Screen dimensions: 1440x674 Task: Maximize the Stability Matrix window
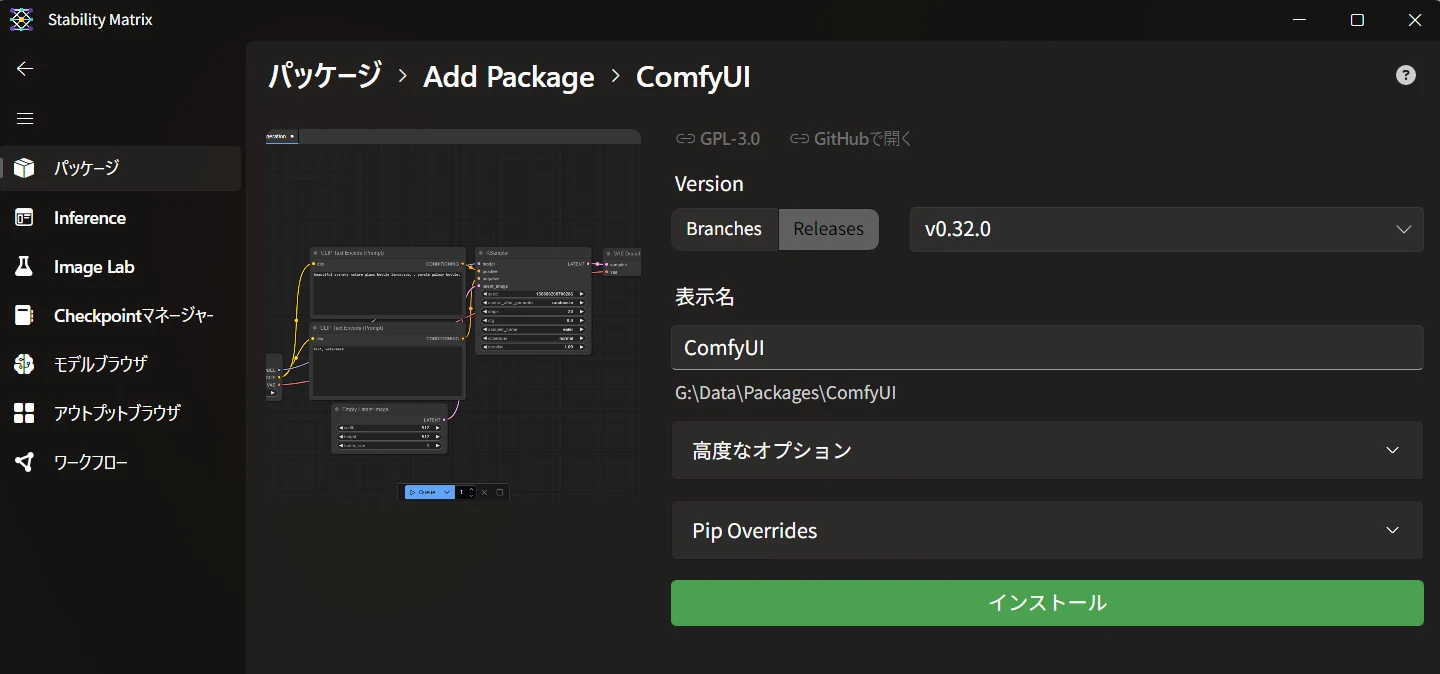(x=1357, y=20)
